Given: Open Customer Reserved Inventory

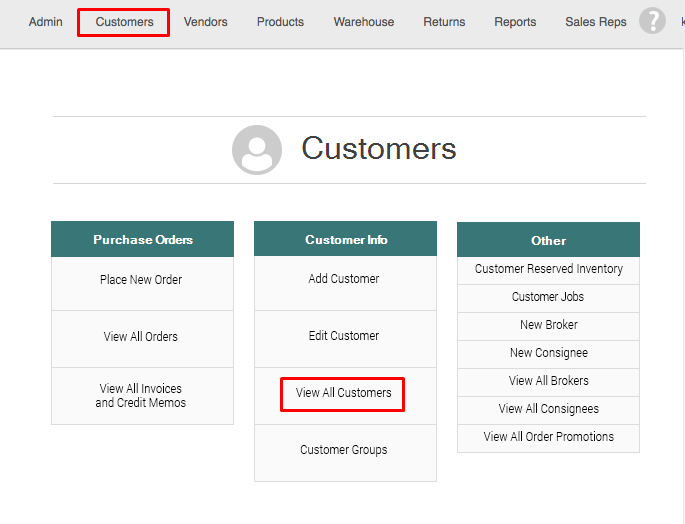Looking at the screenshot, I should tap(548, 269).
